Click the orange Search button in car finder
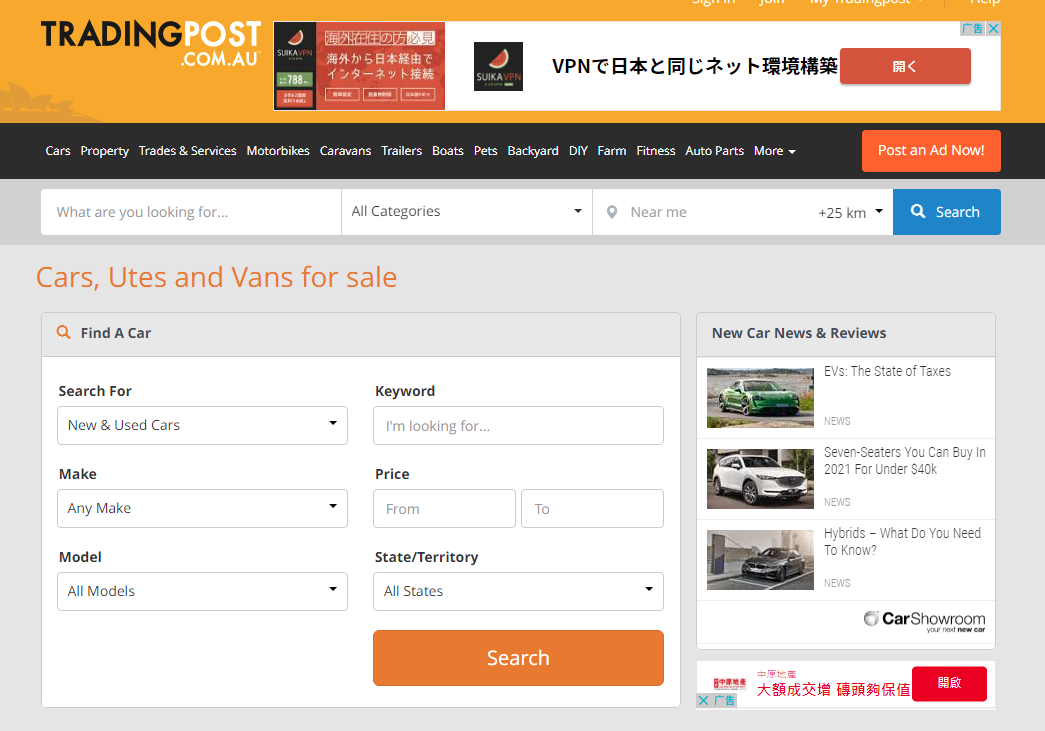 coord(518,658)
